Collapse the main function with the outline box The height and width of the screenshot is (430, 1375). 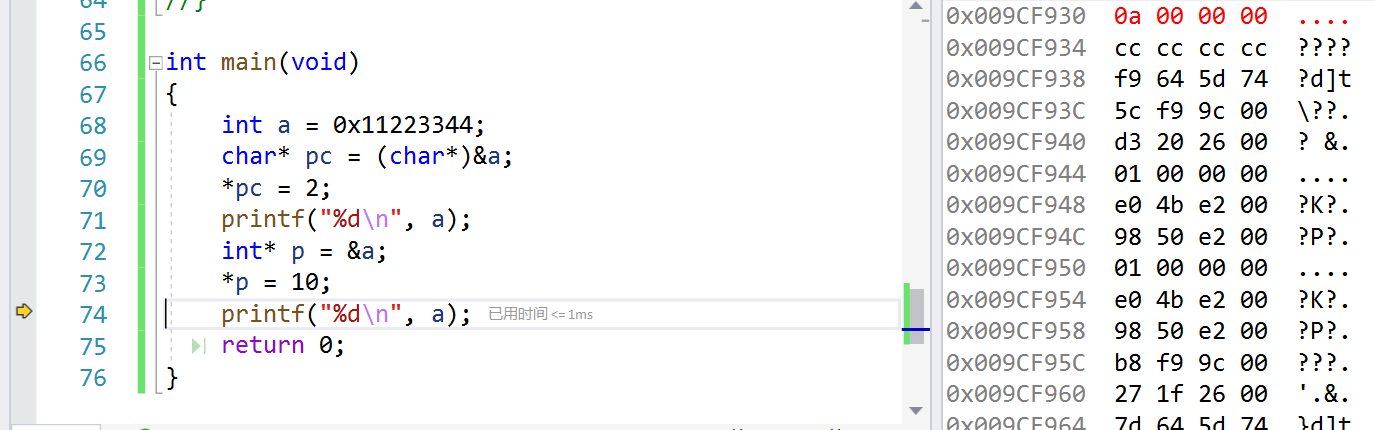[155, 63]
